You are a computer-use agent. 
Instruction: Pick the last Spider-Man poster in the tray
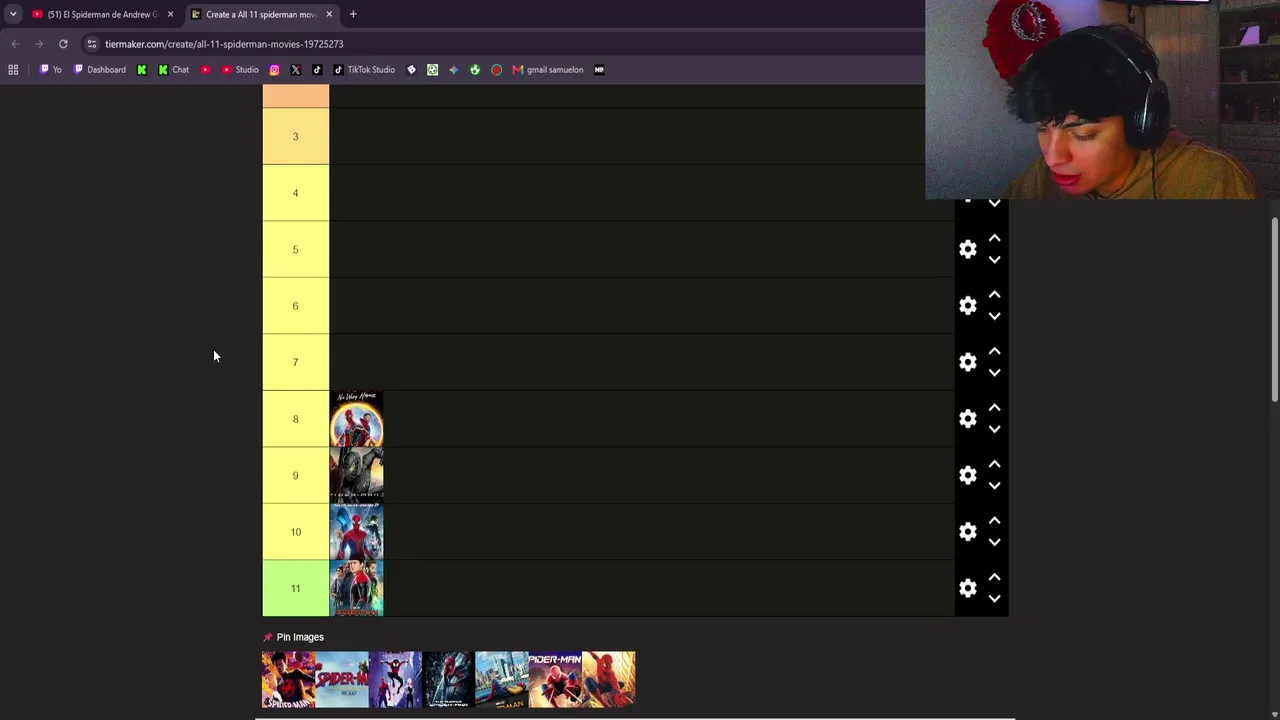click(x=608, y=680)
